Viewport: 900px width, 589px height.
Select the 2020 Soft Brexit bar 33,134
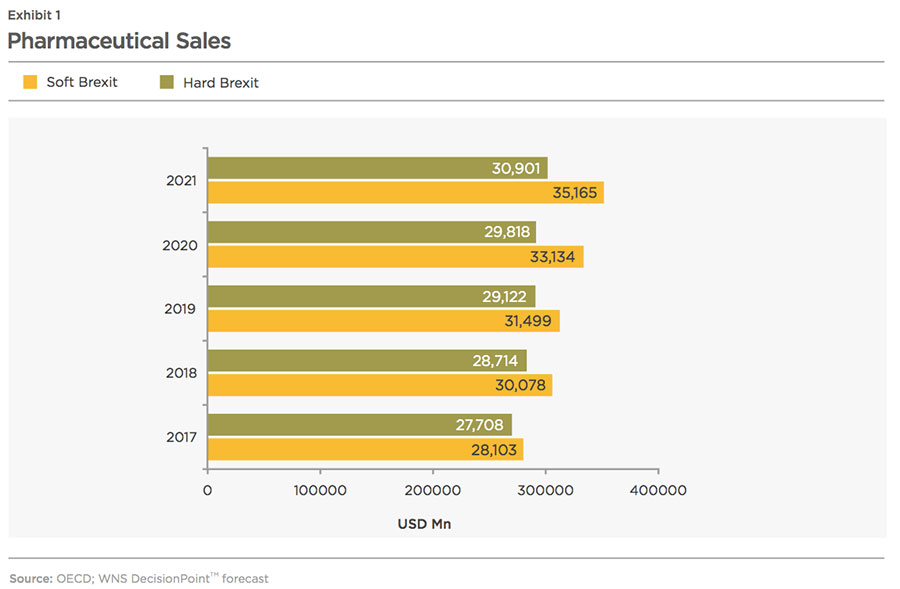tap(395, 256)
